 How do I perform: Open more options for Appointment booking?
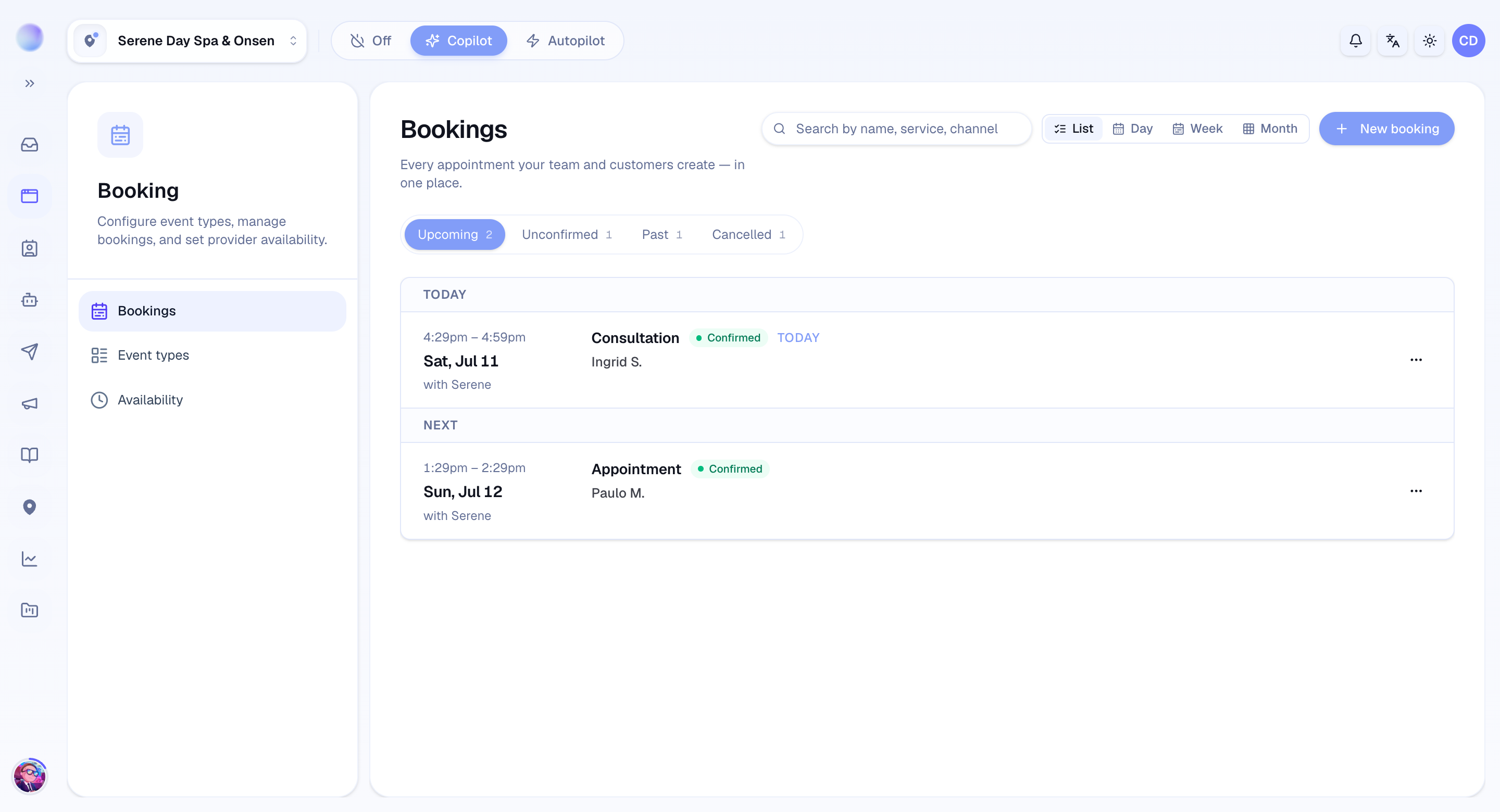tap(1416, 491)
